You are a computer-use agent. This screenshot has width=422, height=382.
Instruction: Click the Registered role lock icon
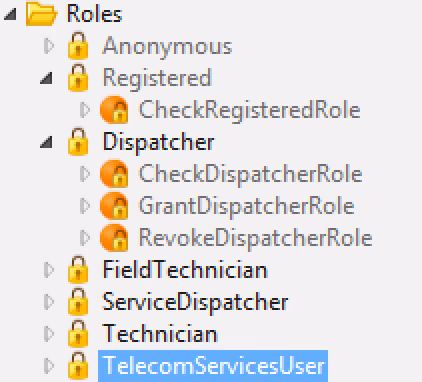(78, 78)
